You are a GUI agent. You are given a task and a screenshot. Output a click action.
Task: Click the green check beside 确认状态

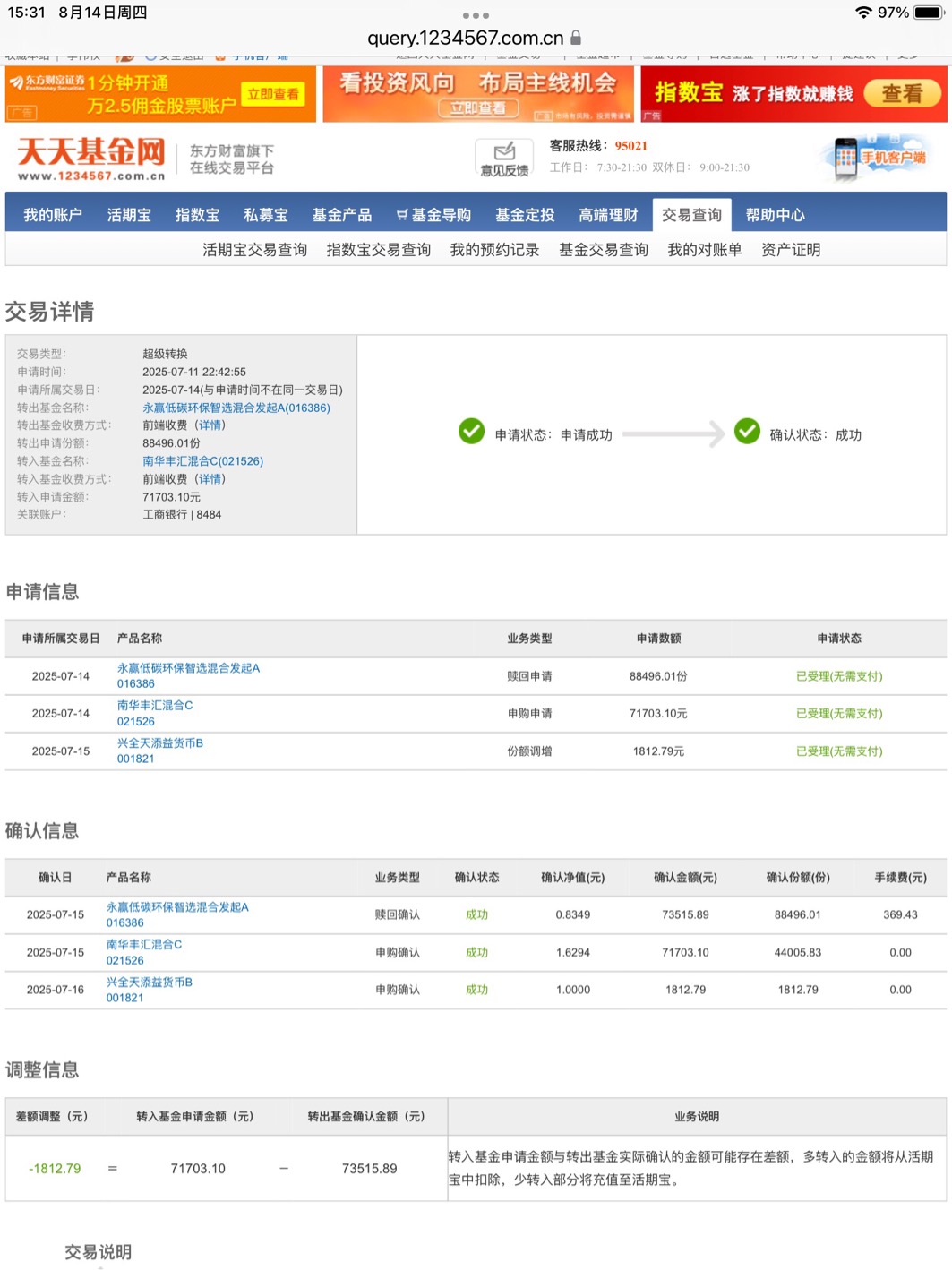click(747, 432)
